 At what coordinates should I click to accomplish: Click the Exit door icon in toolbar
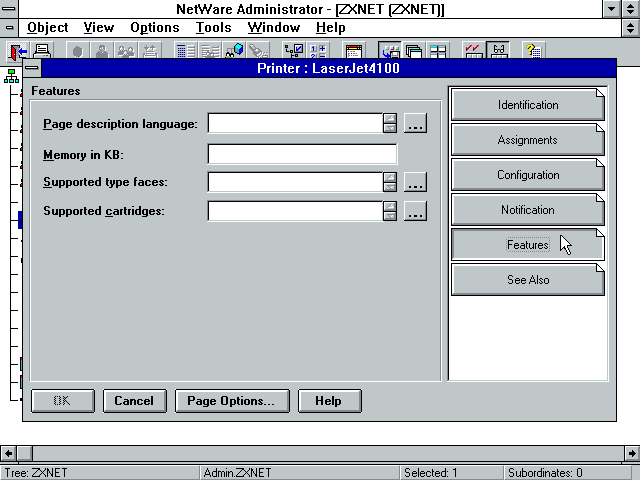17,51
